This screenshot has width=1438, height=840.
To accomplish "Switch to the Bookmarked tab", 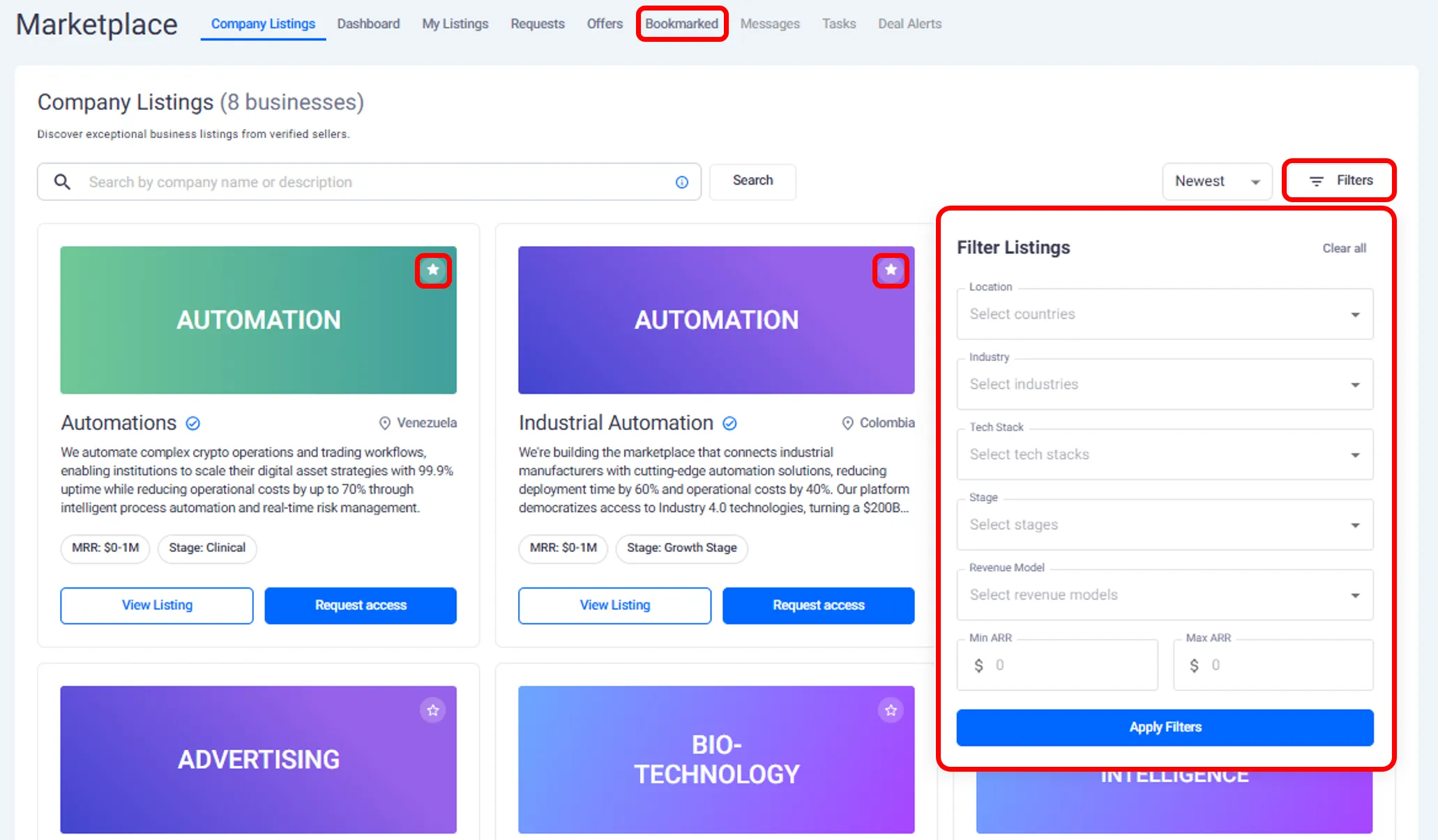I will (681, 24).
